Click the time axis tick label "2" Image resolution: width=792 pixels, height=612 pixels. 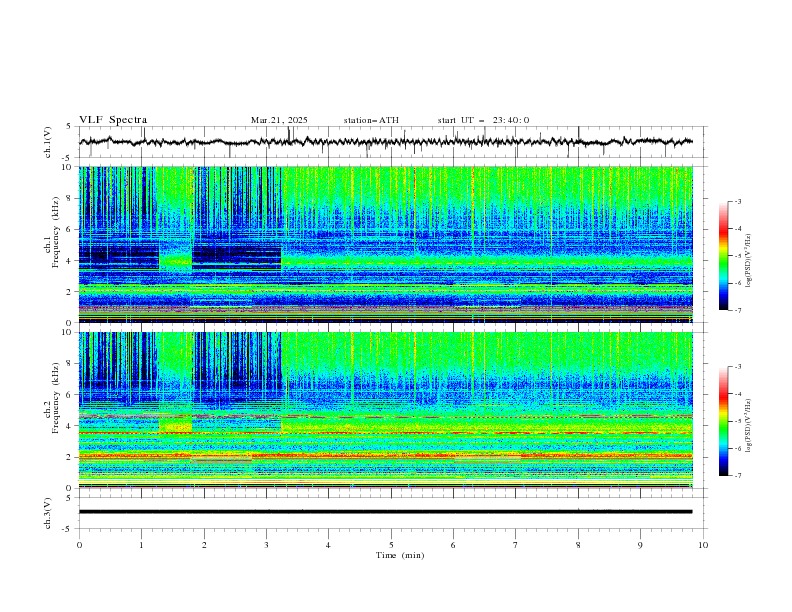pyautogui.click(x=204, y=545)
